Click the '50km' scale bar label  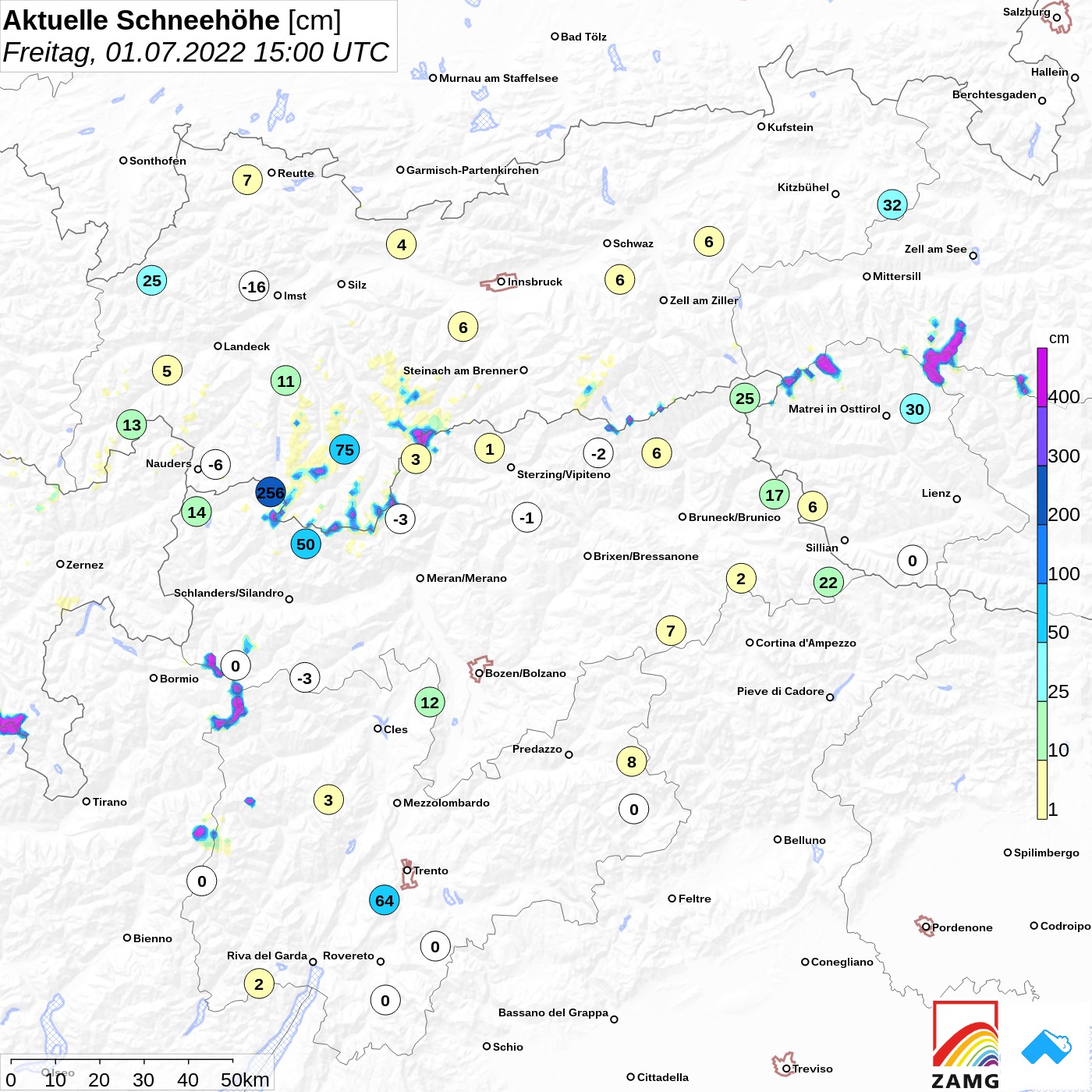[245, 1080]
